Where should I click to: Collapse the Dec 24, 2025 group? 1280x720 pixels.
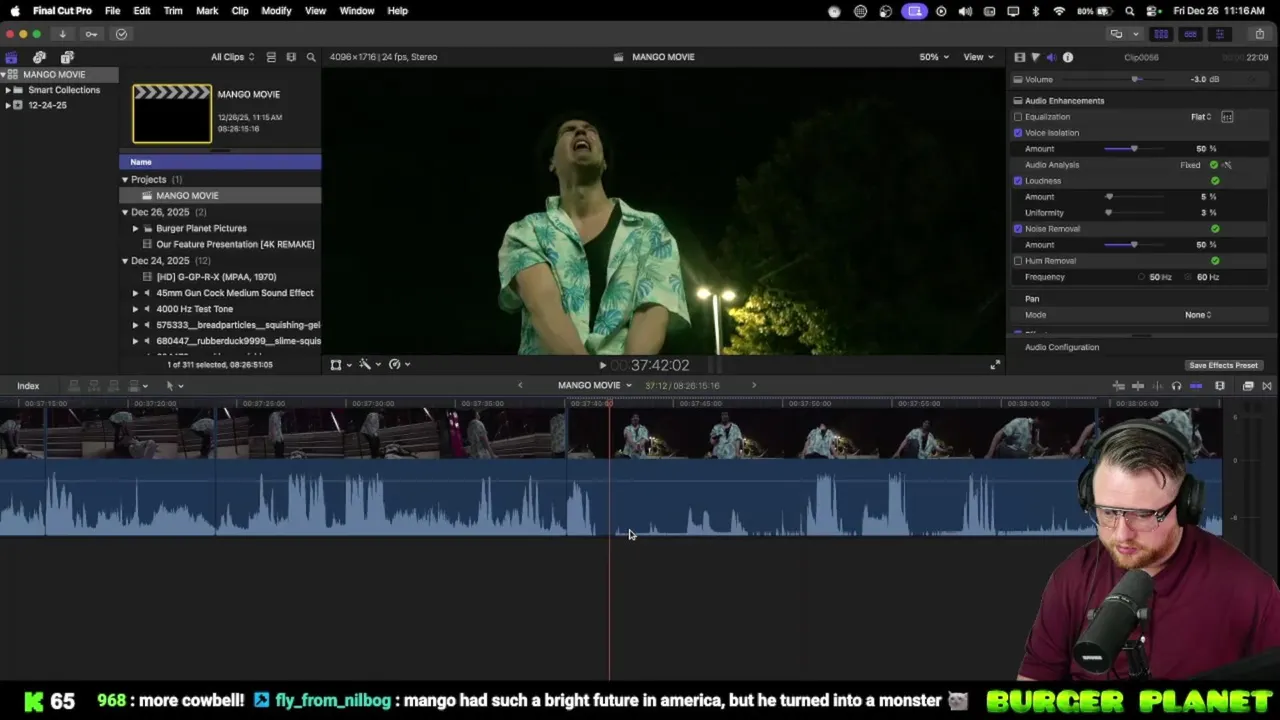point(125,261)
